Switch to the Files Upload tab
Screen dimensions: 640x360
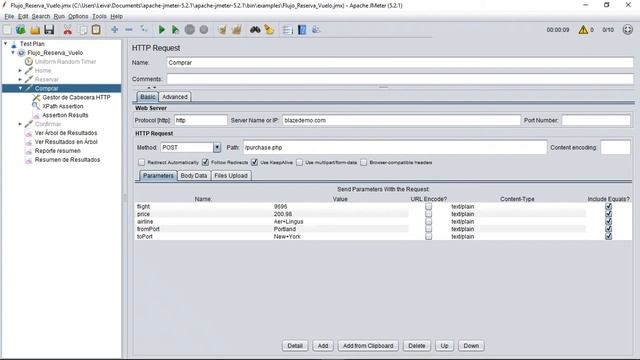[231, 176]
